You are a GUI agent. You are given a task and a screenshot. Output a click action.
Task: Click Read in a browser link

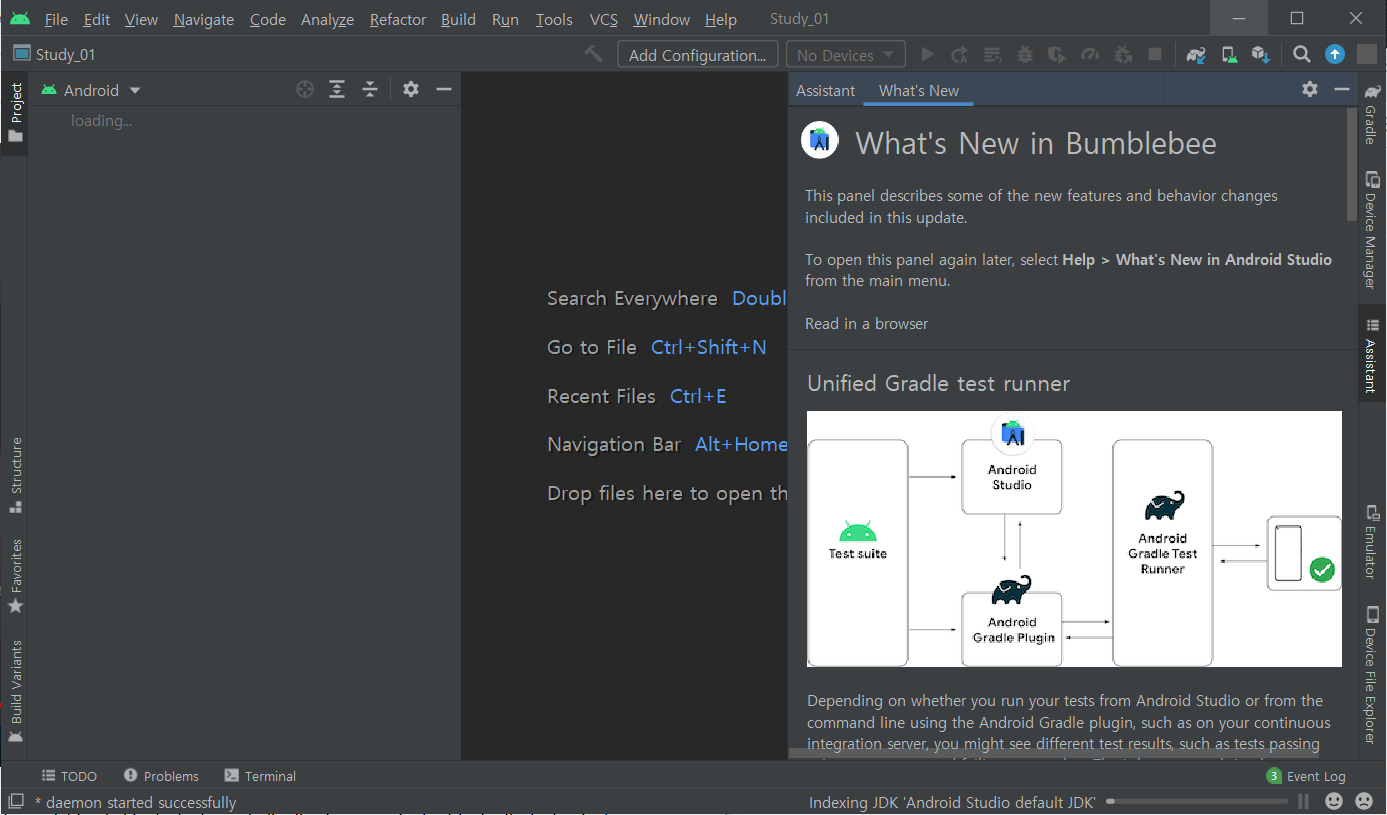[867, 323]
